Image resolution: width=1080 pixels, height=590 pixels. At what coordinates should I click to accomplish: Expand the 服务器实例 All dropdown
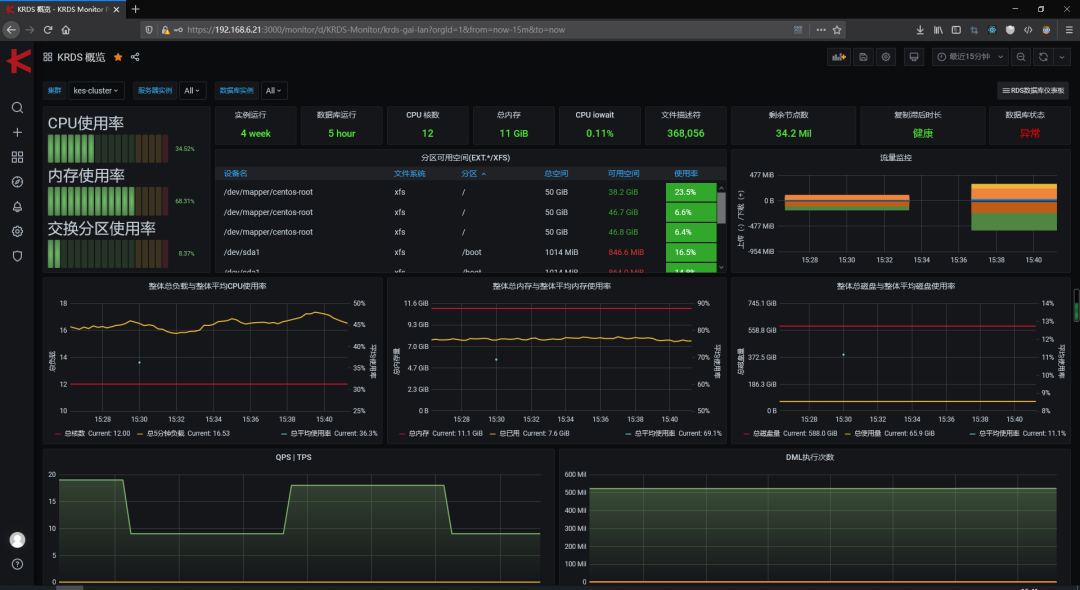tap(192, 90)
